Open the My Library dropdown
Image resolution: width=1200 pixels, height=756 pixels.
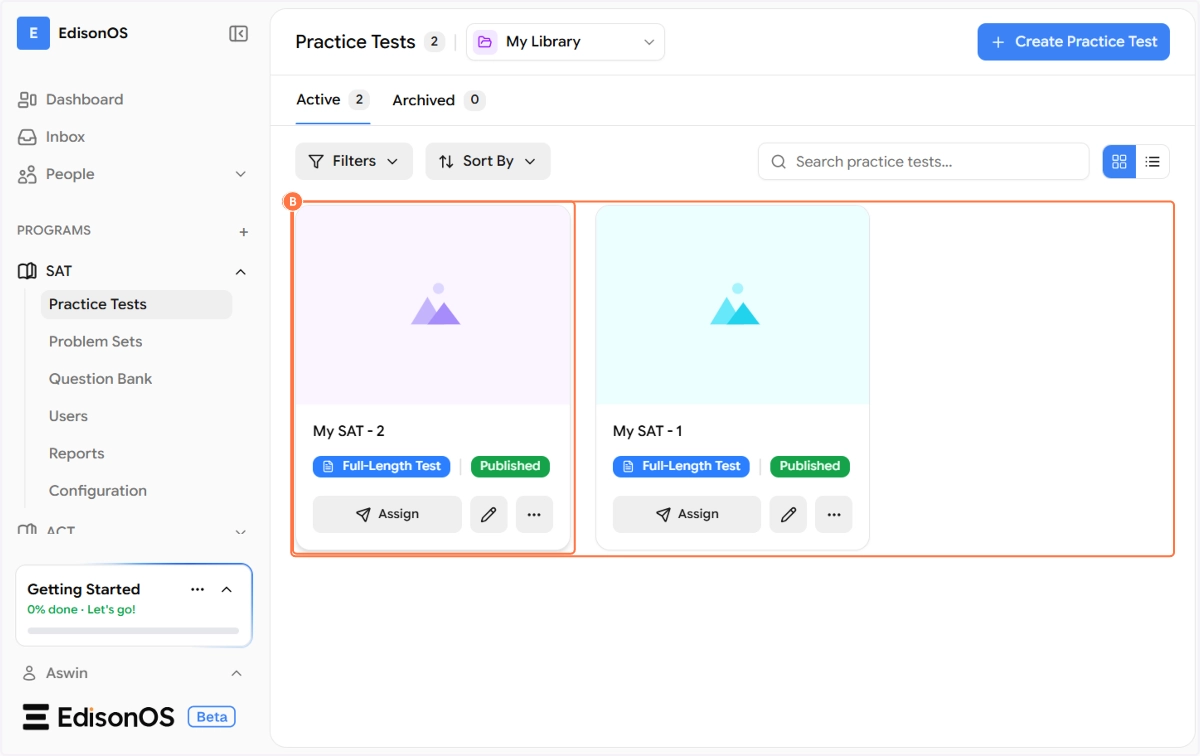[x=565, y=42]
